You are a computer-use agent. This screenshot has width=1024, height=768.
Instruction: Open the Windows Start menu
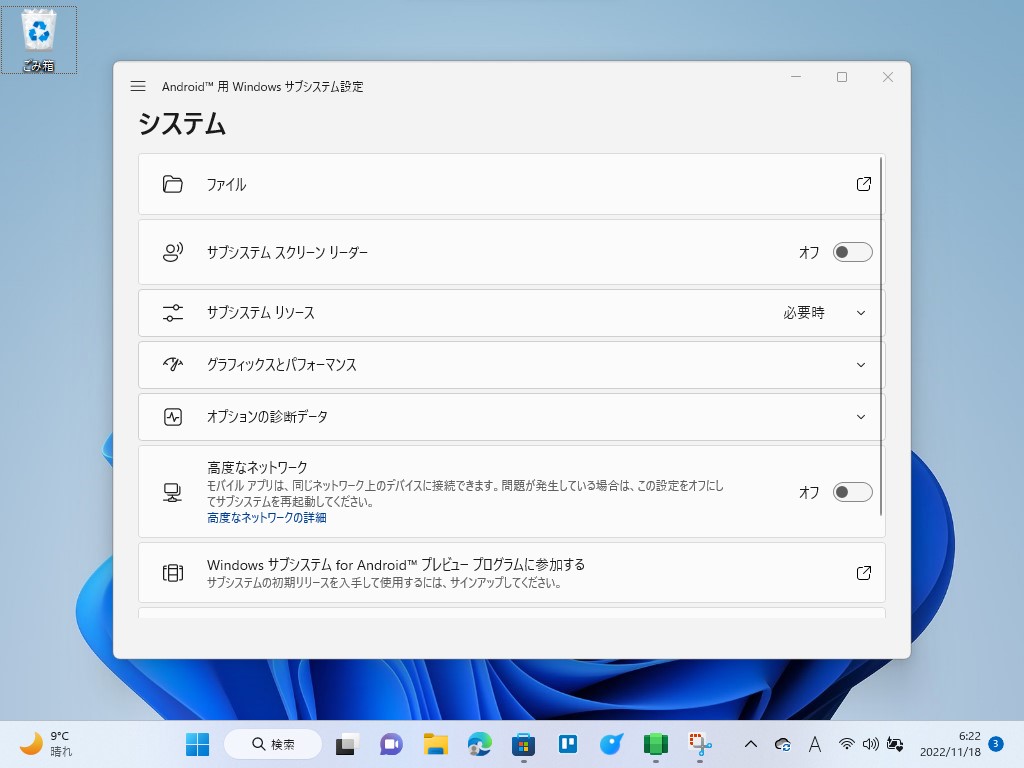tap(196, 744)
